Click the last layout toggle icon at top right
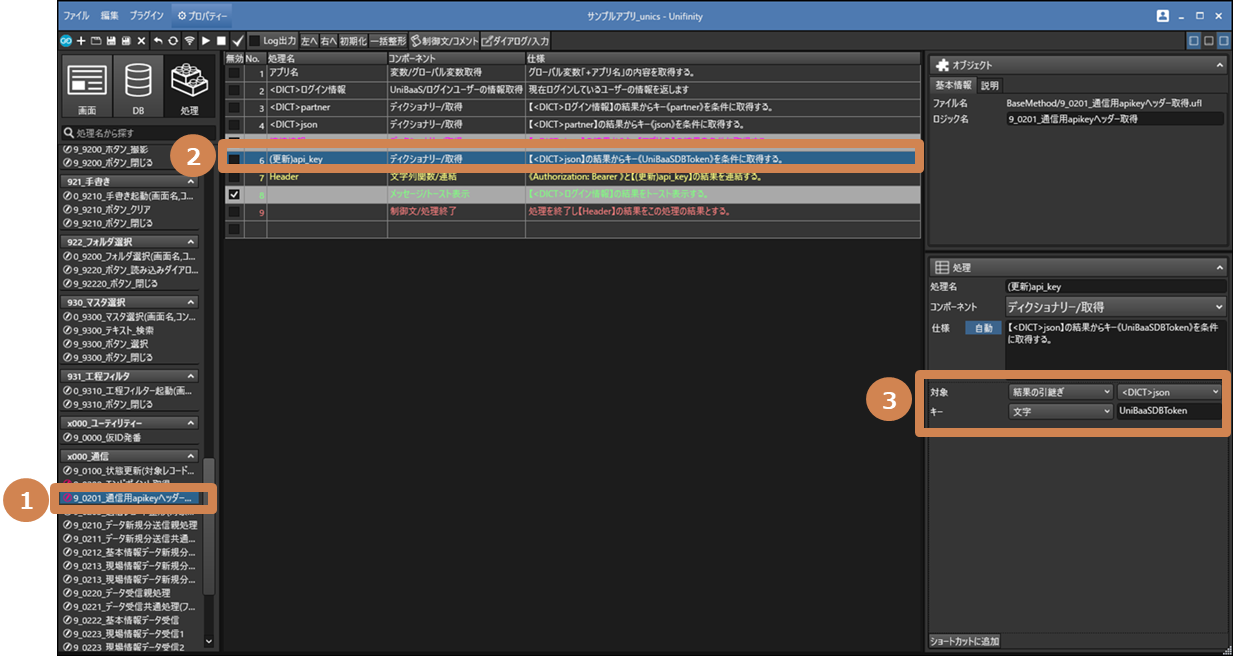 click(1223, 41)
